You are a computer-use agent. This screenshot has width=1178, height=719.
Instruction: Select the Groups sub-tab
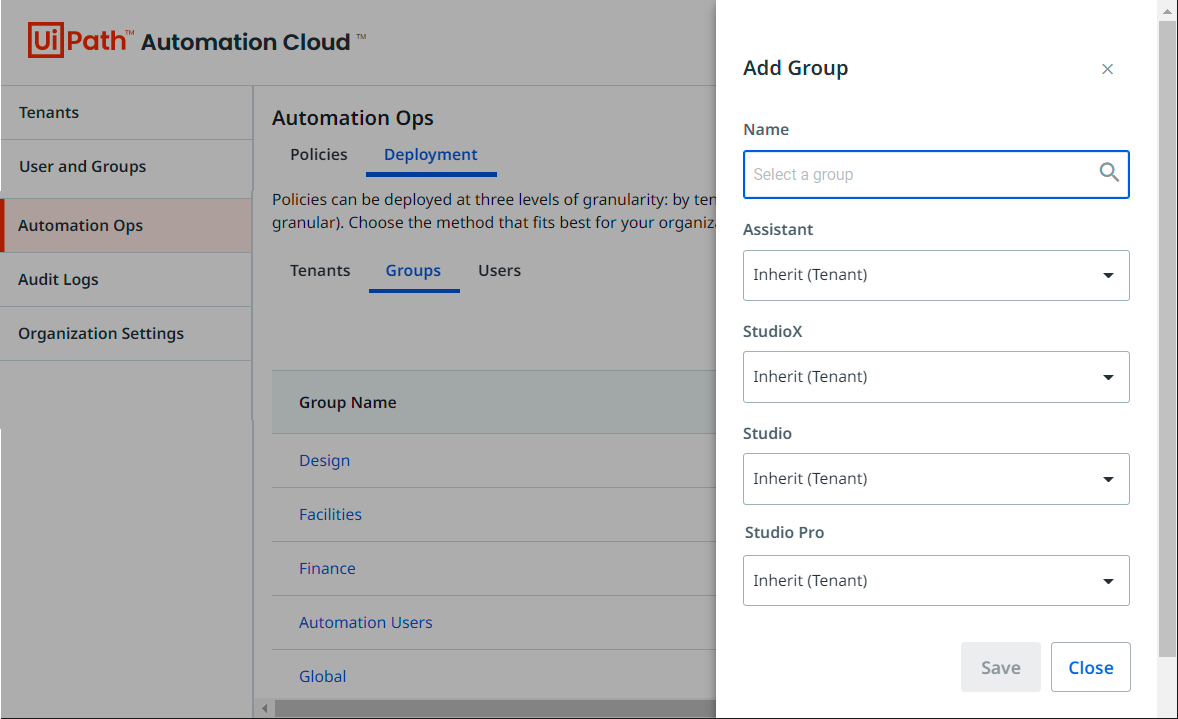(x=413, y=270)
